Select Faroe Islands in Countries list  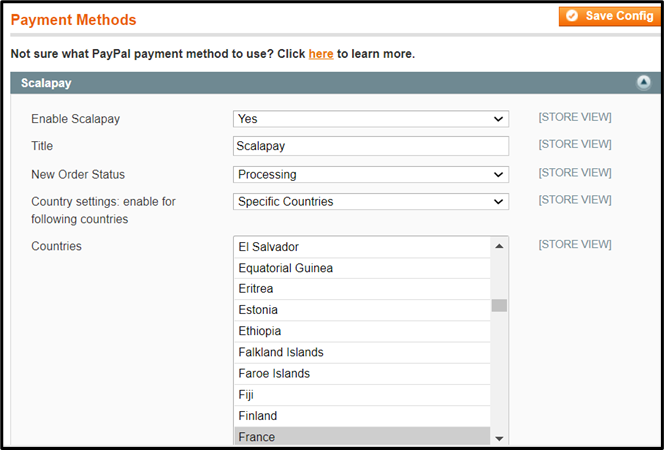click(362, 373)
